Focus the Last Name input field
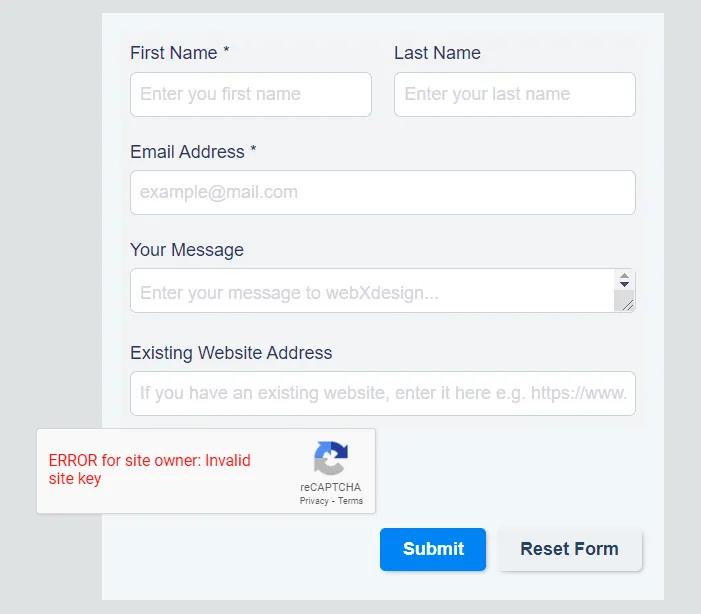This screenshot has width=701, height=614. pos(515,94)
